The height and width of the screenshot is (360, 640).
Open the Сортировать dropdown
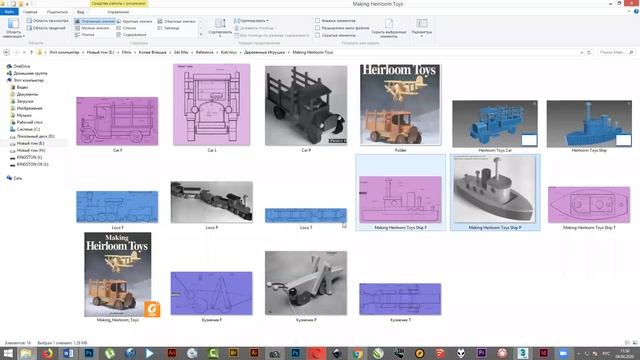[x=220, y=28]
